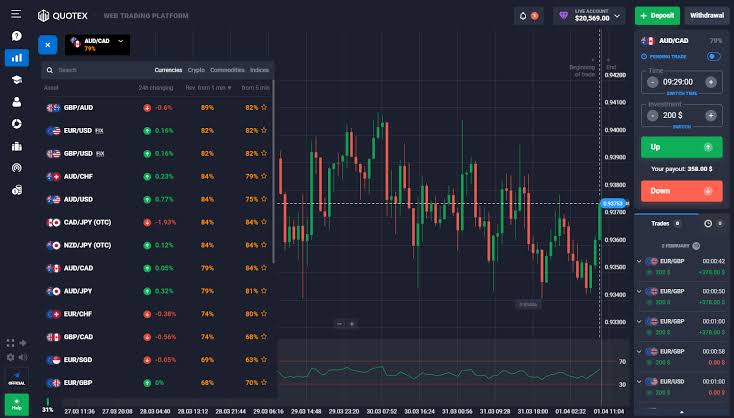
Task: Select the AUD/USD asset row
Action: [x=157, y=199]
